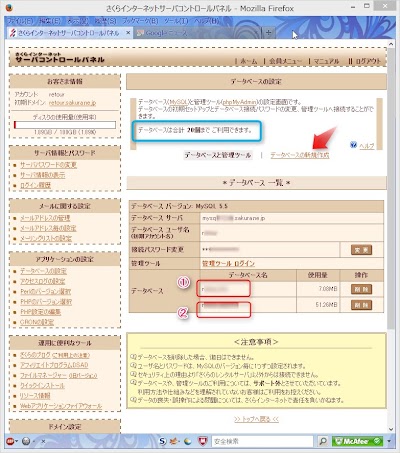
Task: Click the Adblock Plus icon in the add-on bar
Action: [10, 441]
